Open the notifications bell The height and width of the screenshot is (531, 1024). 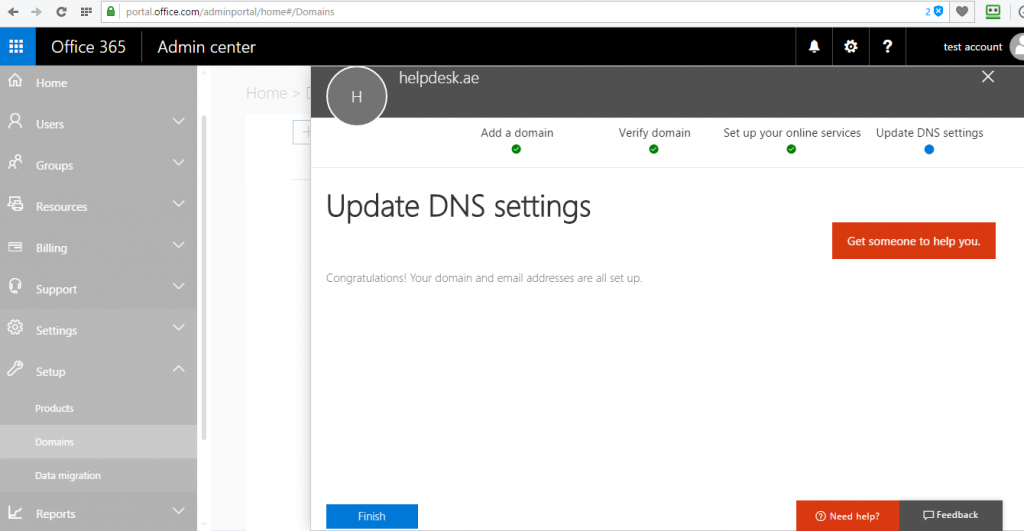(814, 46)
